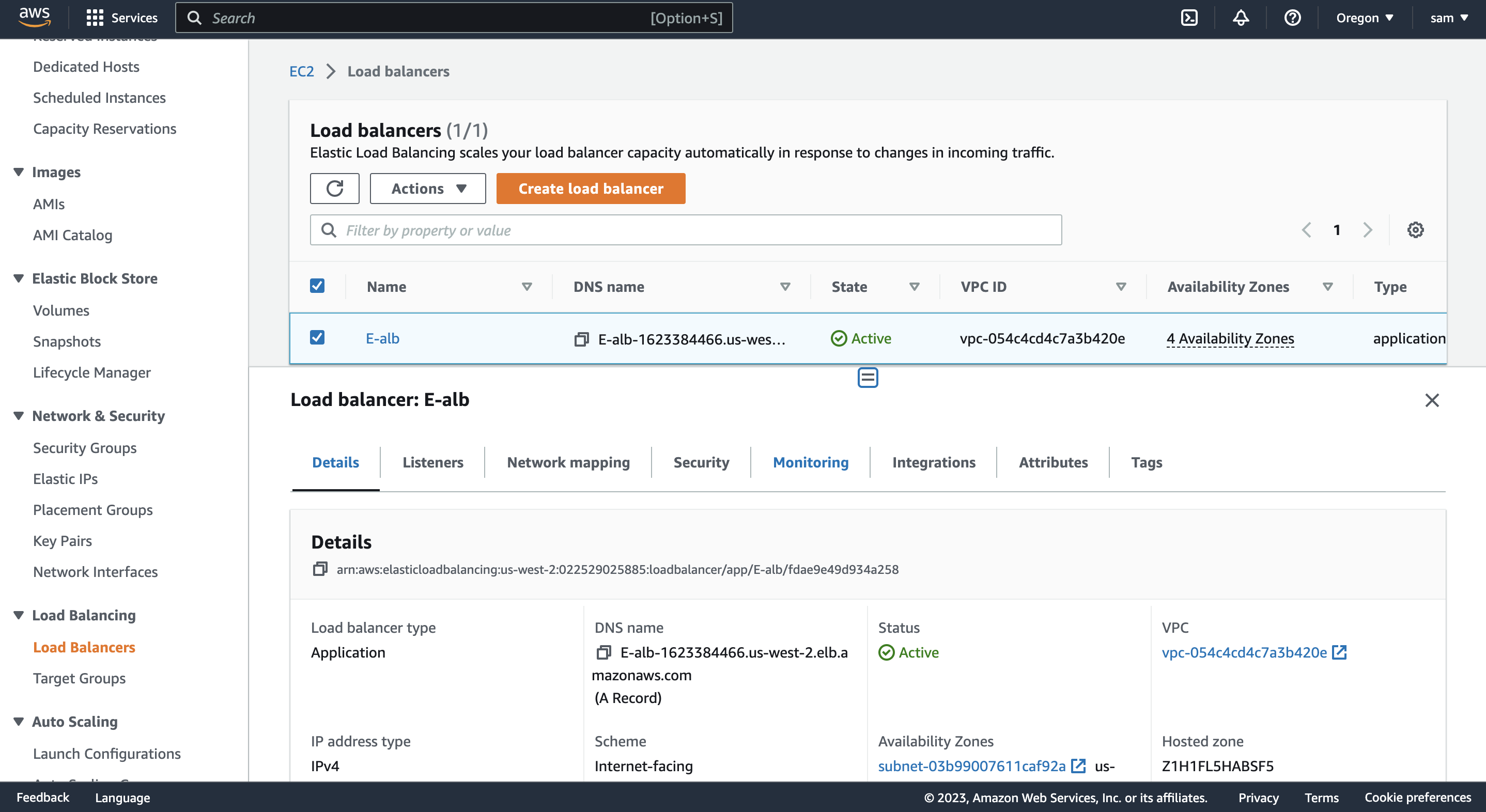
Task: Refresh the load balancers list
Action: 335,188
